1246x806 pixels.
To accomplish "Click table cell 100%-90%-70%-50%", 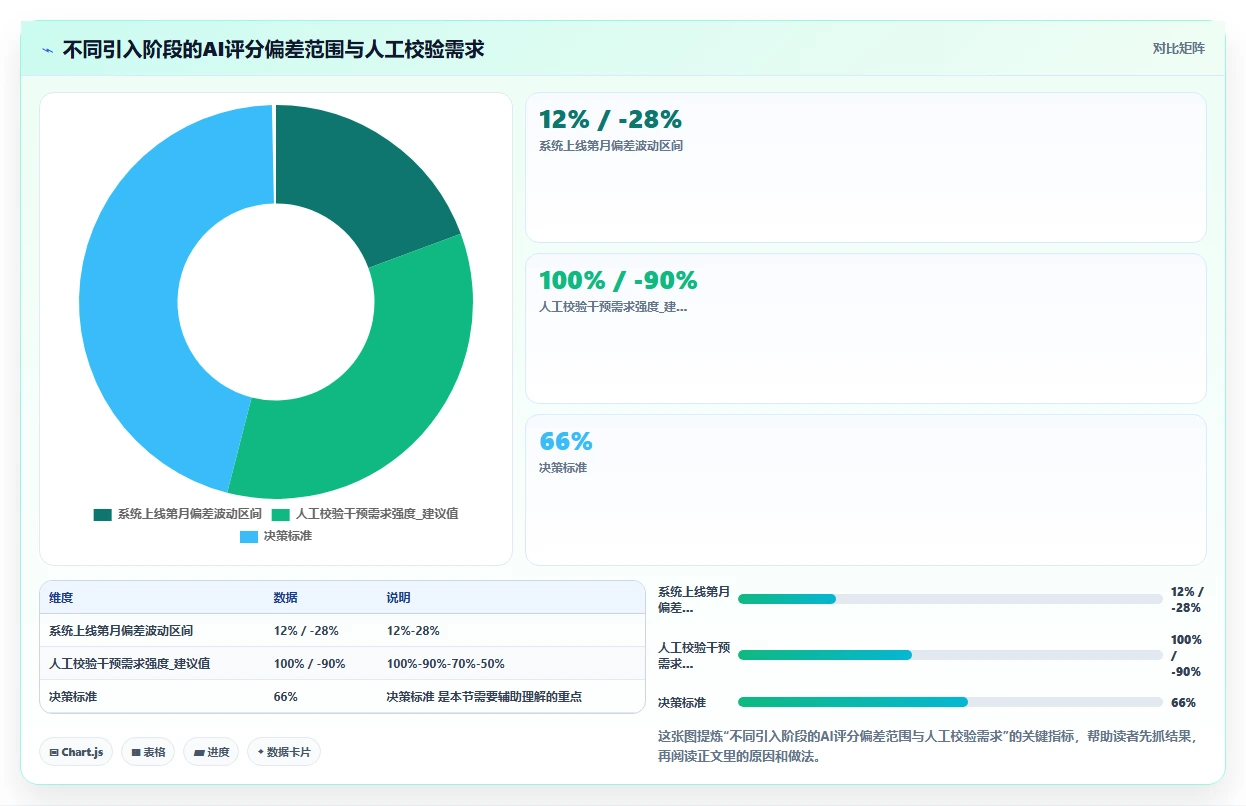I will pyautogui.click(x=445, y=664).
